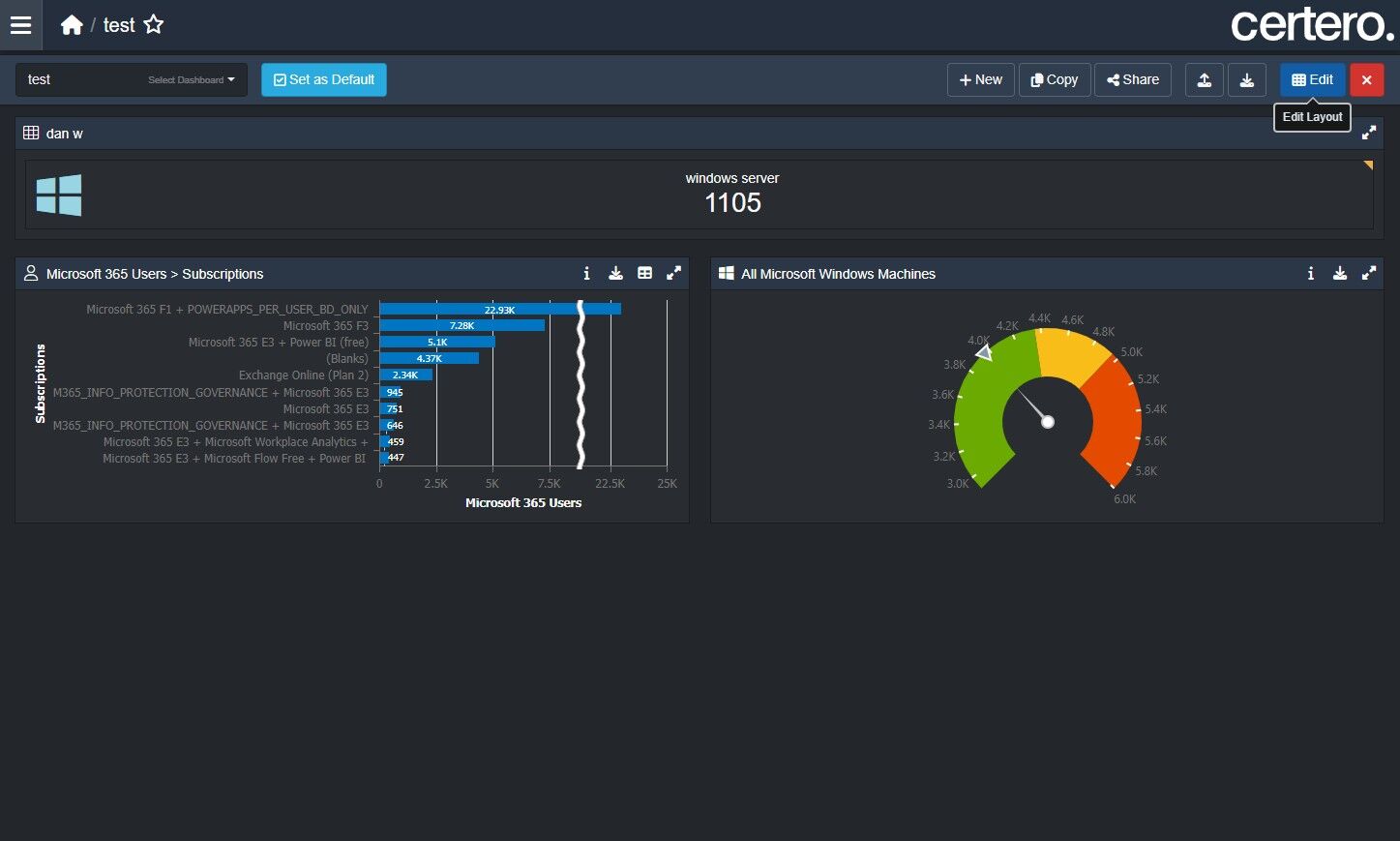Show info for Microsoft 365 Users widget
Screen dimensions: 1400x841
tap(586, 274)
